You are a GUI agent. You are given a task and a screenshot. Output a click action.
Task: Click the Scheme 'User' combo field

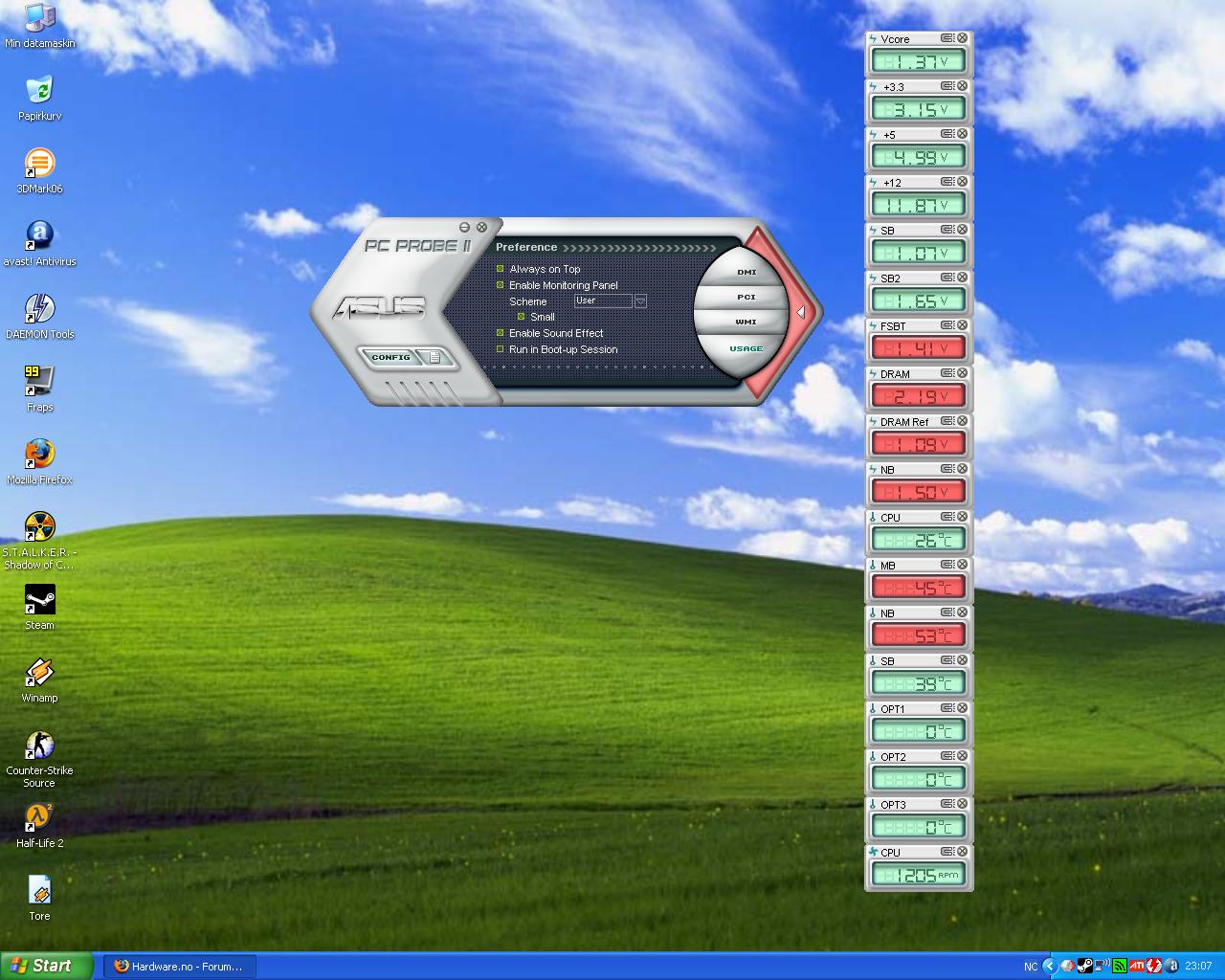603,301
